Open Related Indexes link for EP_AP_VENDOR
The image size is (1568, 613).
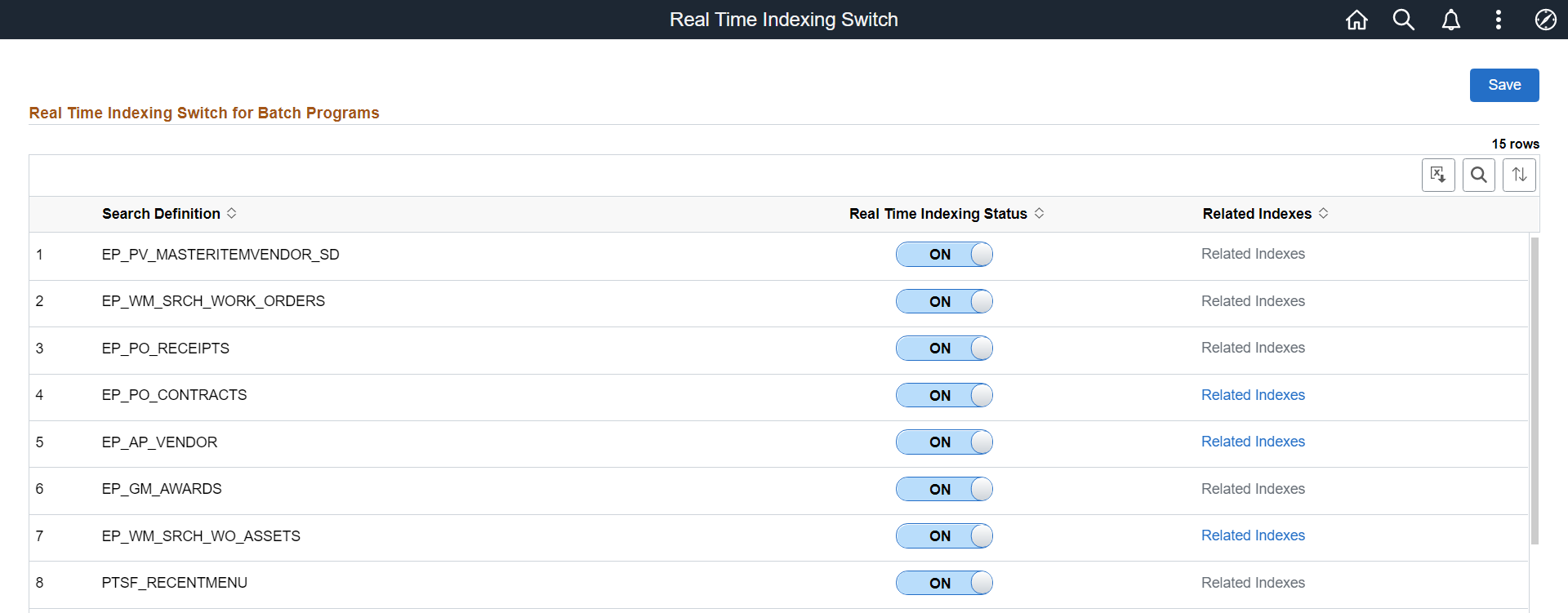click(x=1253, y=442)
